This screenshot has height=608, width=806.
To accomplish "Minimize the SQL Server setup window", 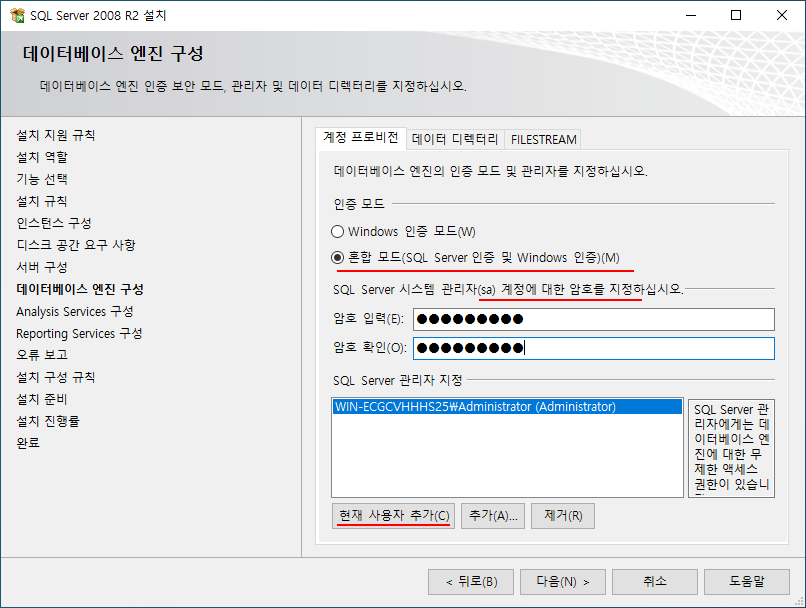I will (691, 15).
